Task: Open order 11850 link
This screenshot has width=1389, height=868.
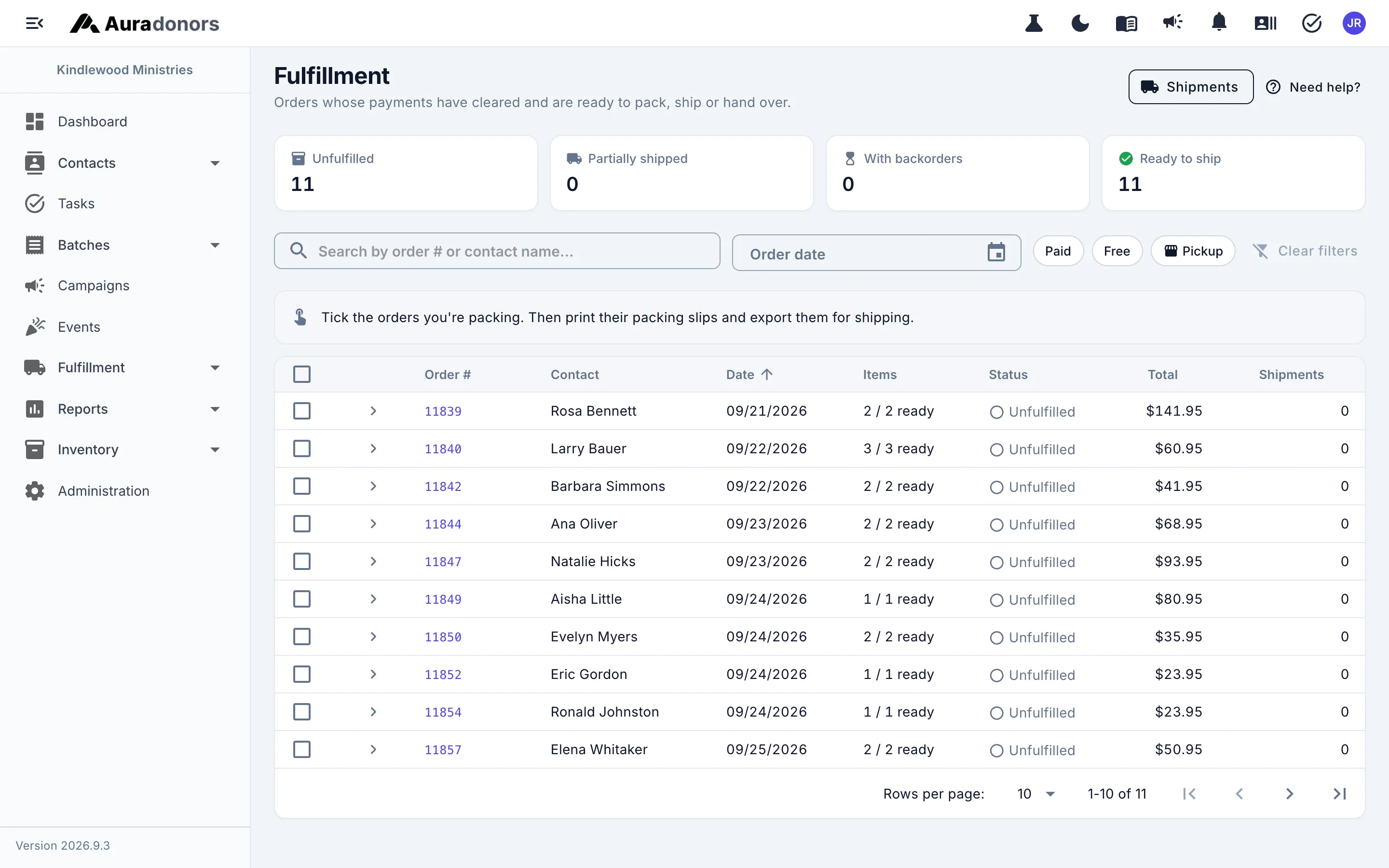Action: pos(443,637)
